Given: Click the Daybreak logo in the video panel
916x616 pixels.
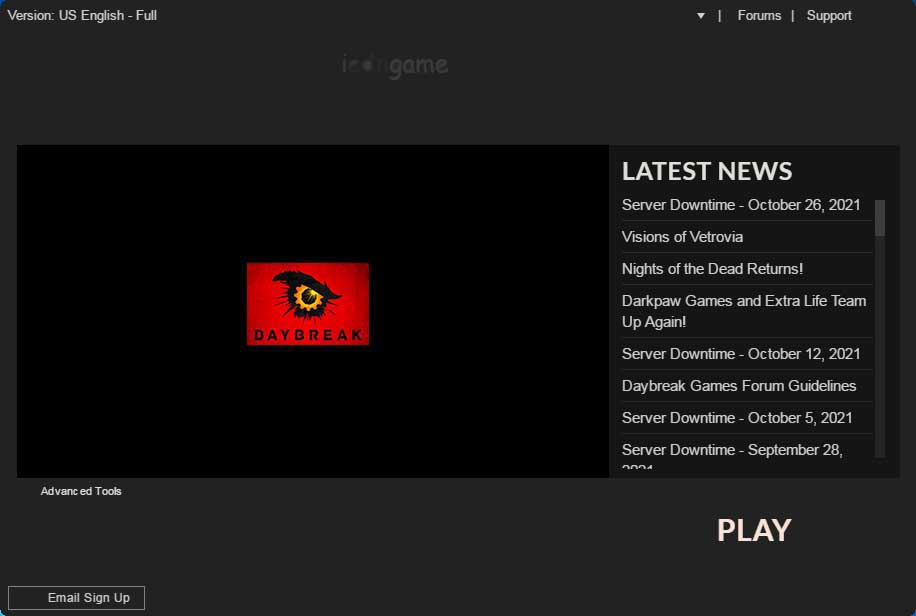Looking at the screenshot, I should 307,304.
